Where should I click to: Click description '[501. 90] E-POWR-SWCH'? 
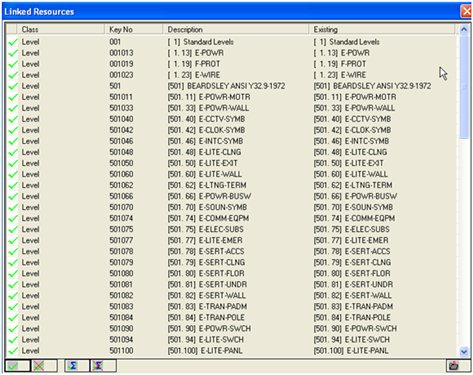pos(209,328)
